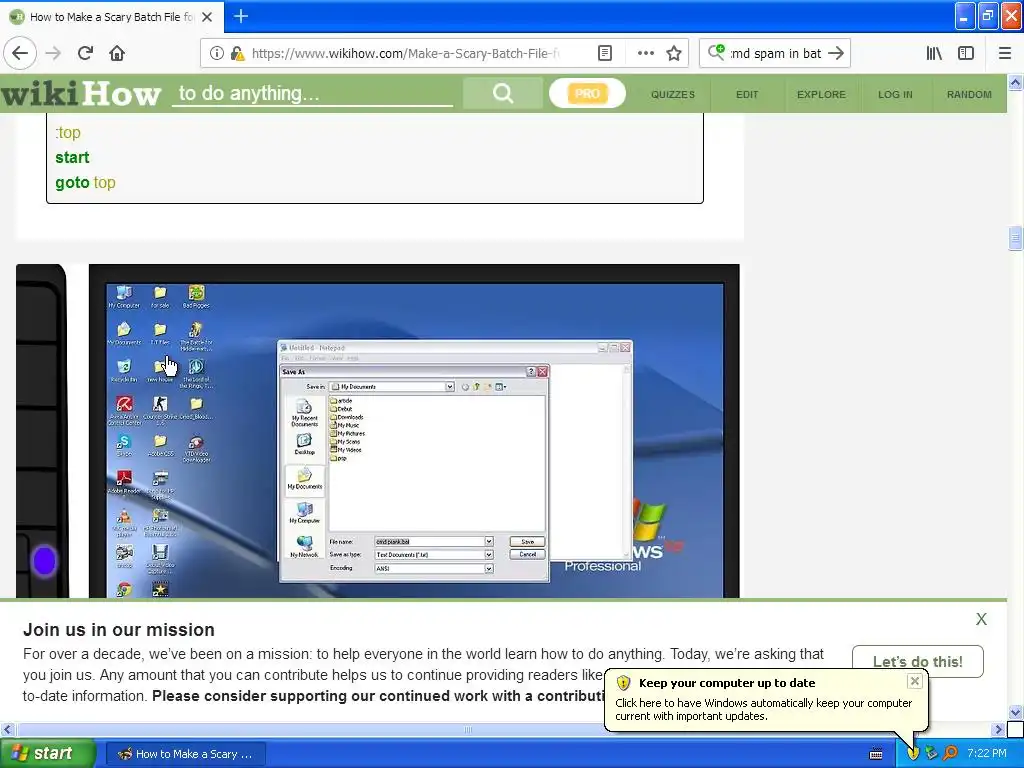1024x768 pixels.
Task: Go back to the previous page
Action: coord(20,53)
